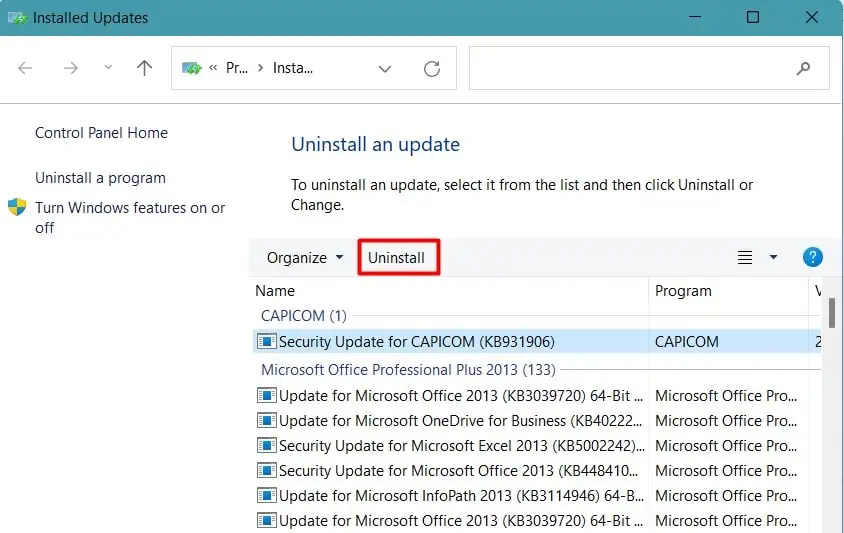Expand the address bar history dropdown
The image size is (844, 533).
pyautogui.click(x=384, y=68)
